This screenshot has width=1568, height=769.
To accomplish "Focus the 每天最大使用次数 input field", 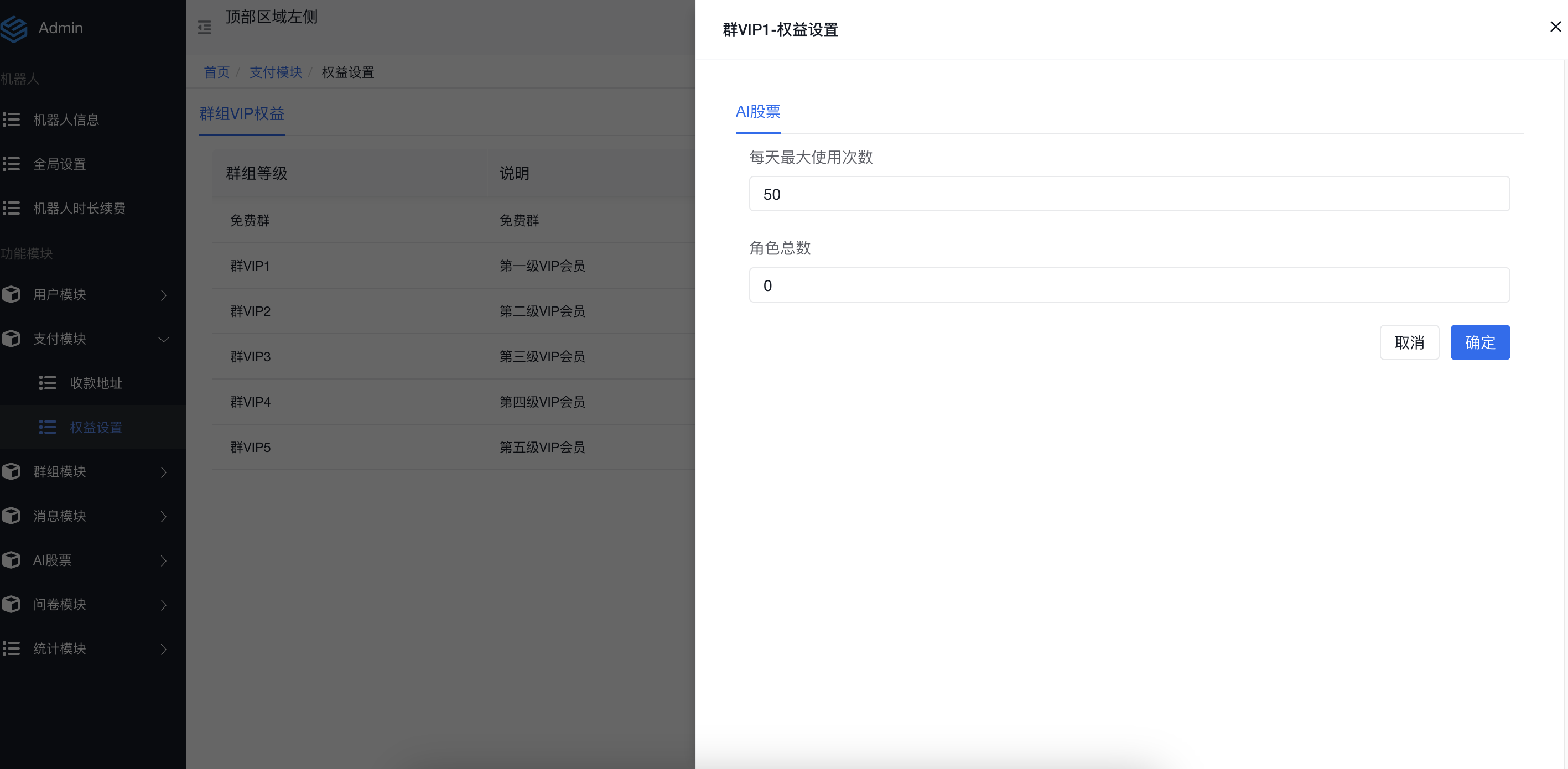I will click(x=1129, y=194).
